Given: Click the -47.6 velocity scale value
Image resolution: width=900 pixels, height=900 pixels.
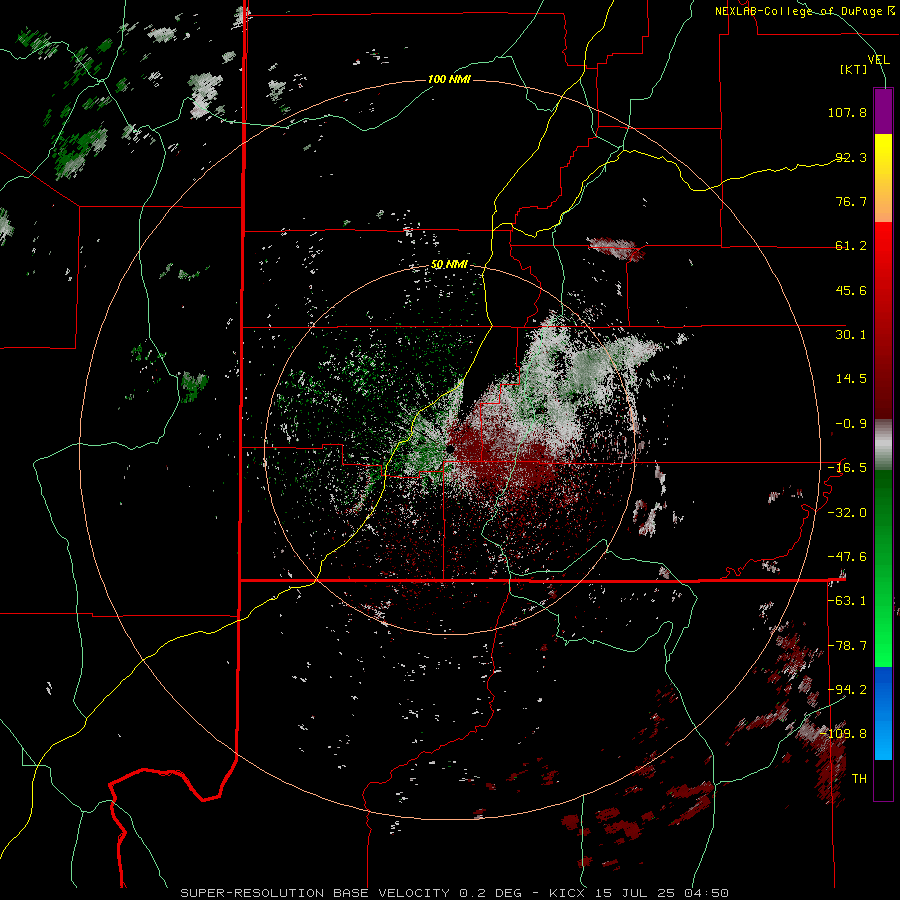Looking at the screenshot, I should coord(847,557).
